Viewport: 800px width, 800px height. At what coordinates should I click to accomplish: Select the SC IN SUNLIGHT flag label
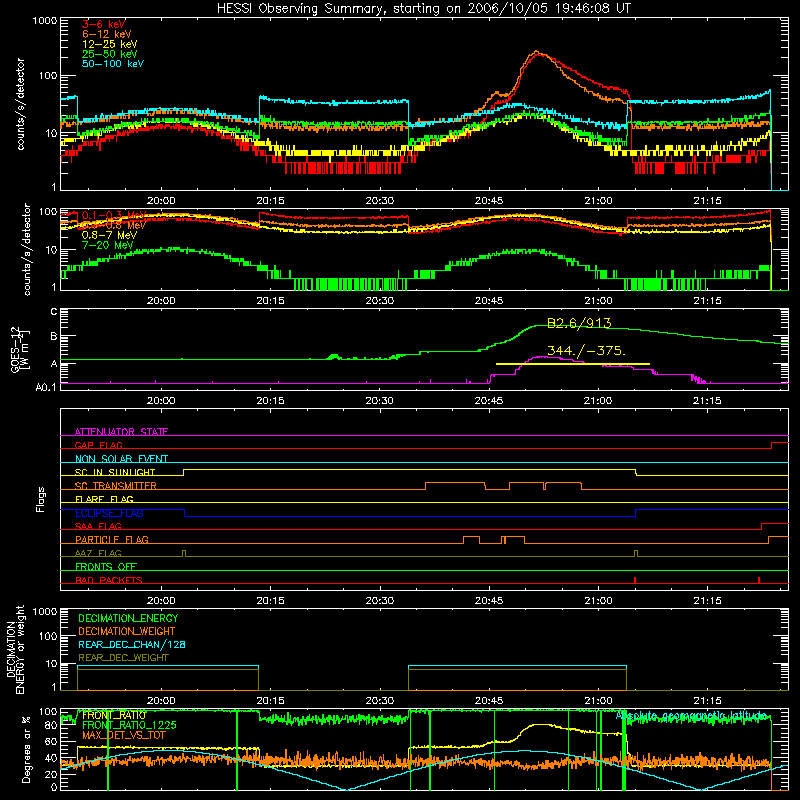(x=115, y=472)
